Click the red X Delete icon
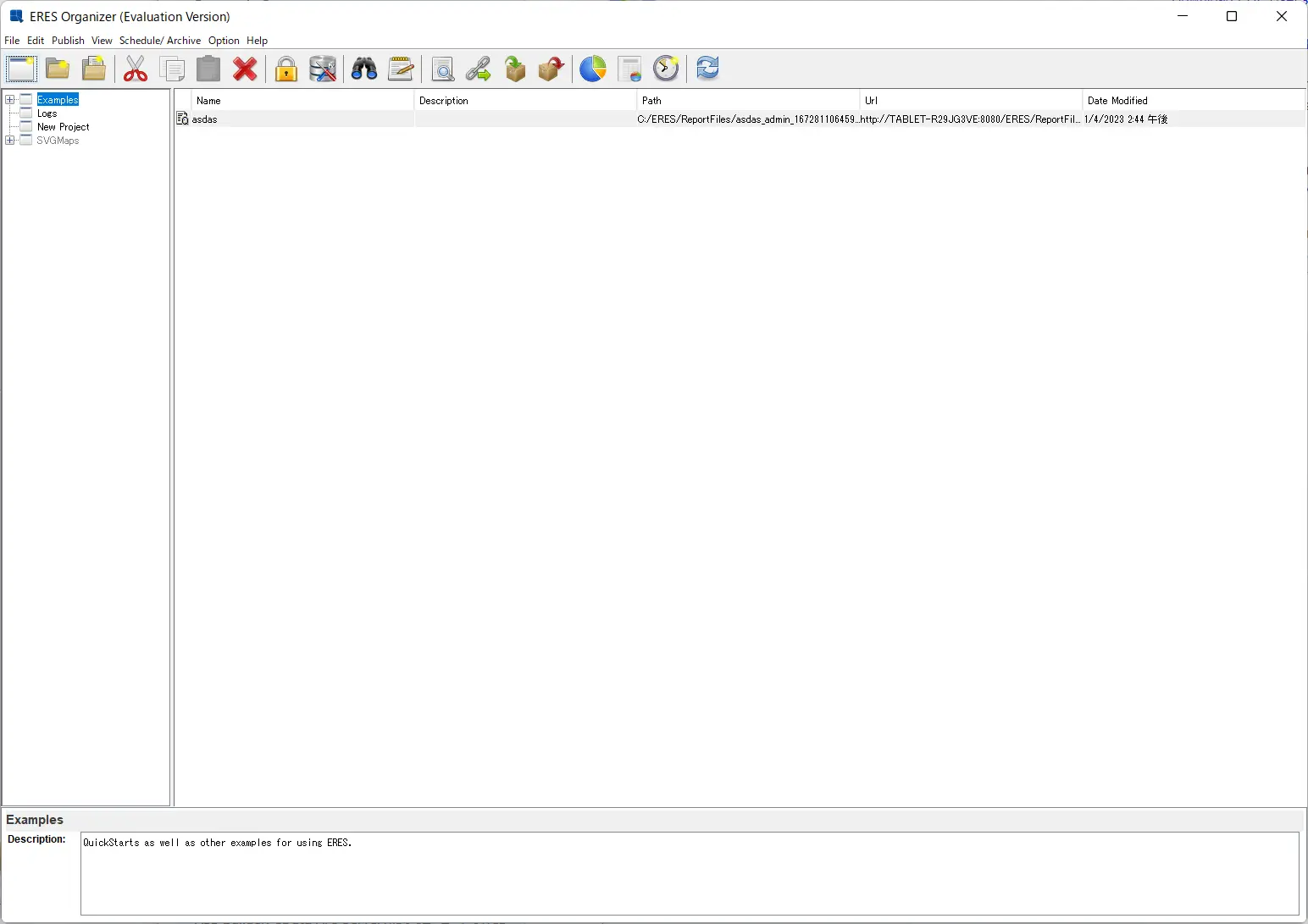The height and width of the screenshot is (924, 1308). (245, 69)
